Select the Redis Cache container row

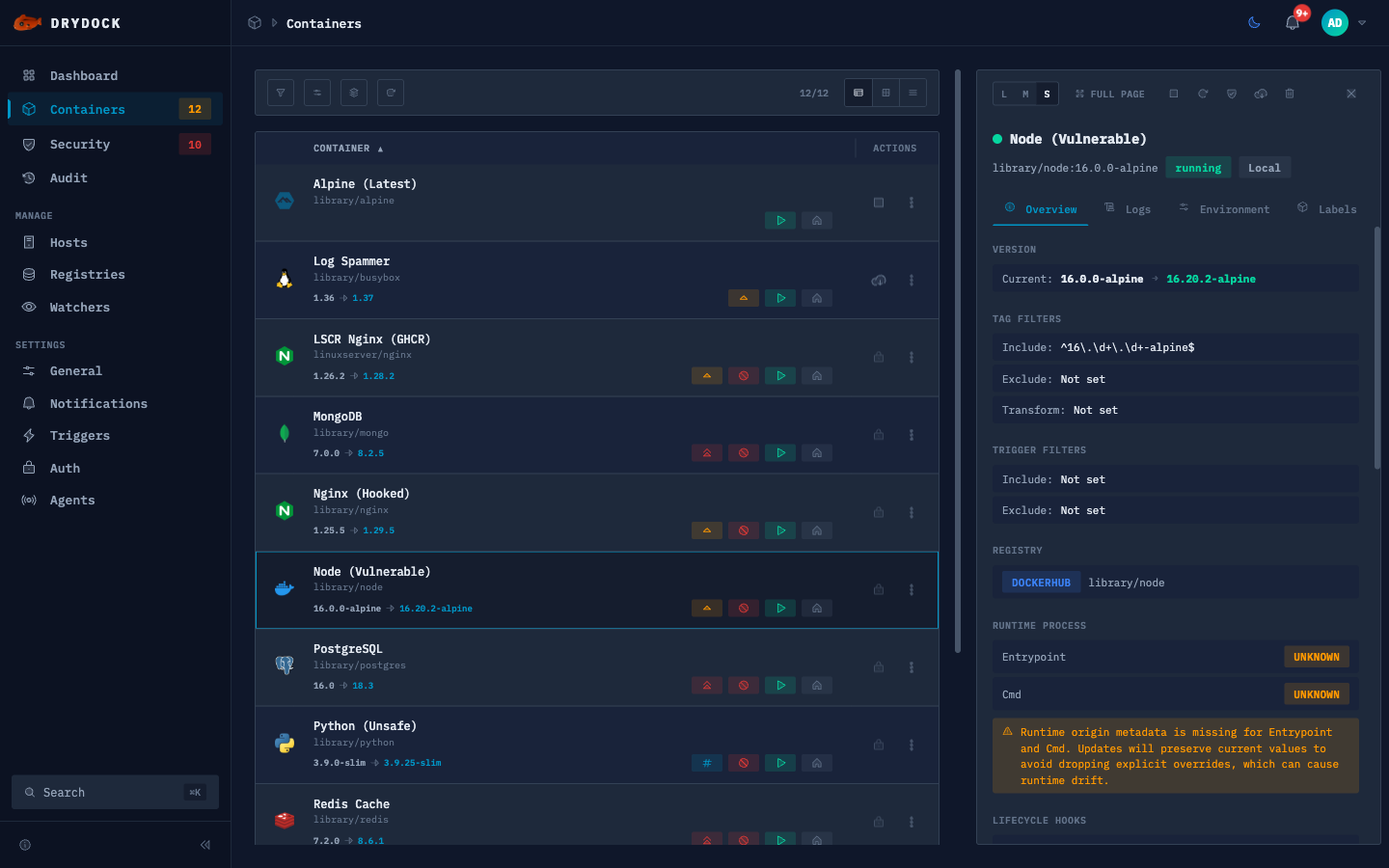[597, 815]
